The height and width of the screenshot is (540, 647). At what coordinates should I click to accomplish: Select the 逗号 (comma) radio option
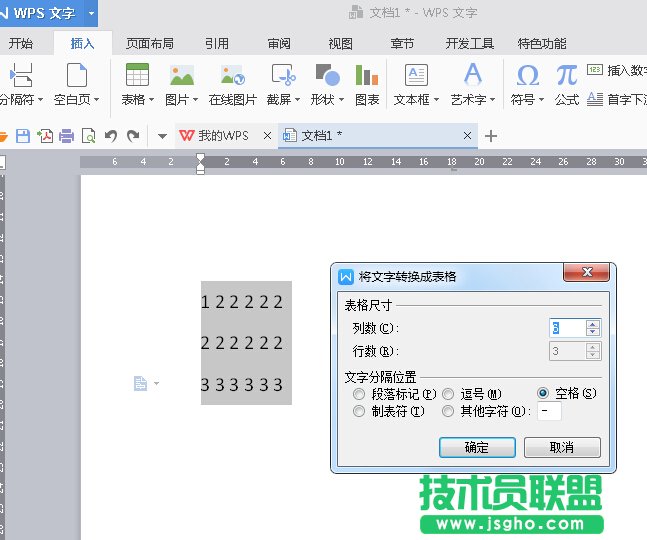click(448, 394)
